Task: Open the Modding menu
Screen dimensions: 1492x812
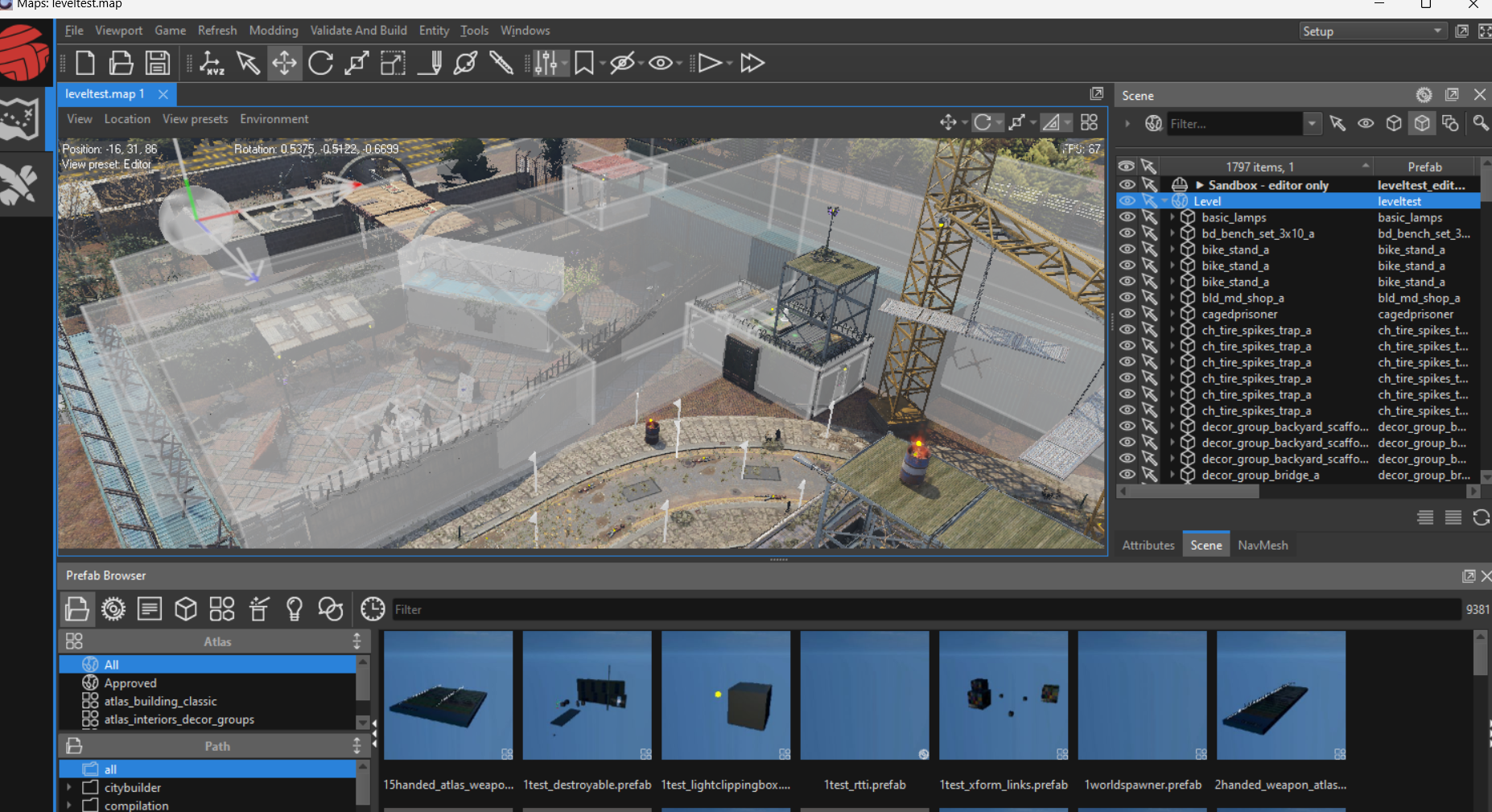Action: (x=273, y=31)
